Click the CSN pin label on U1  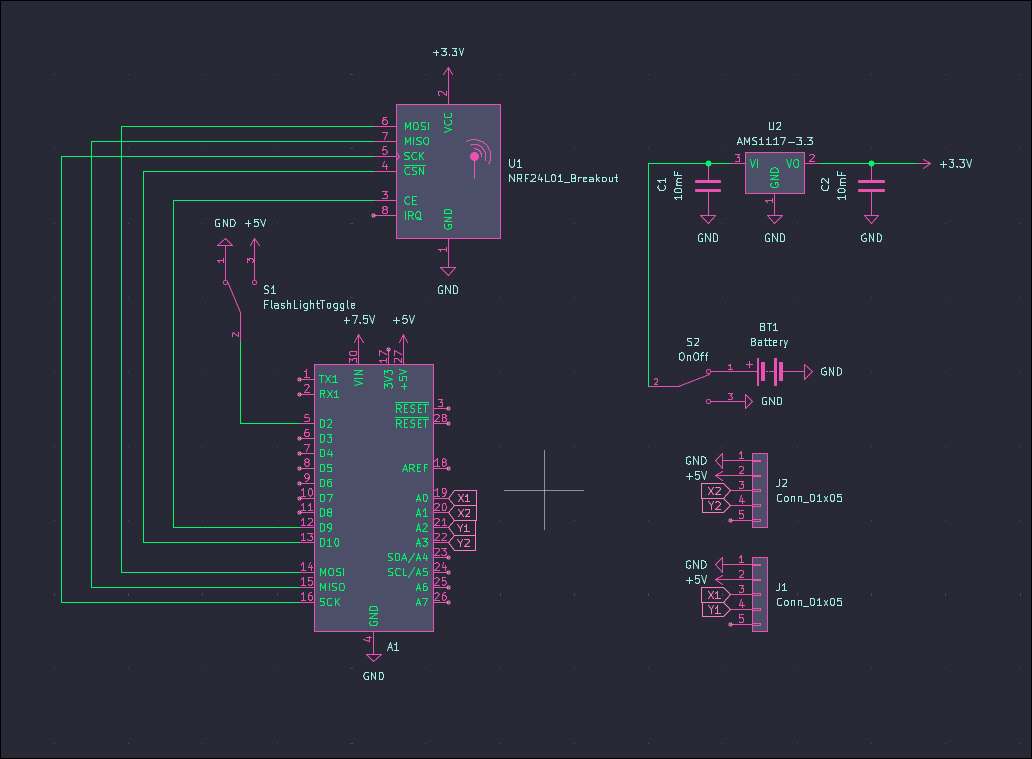click(414, 171)
